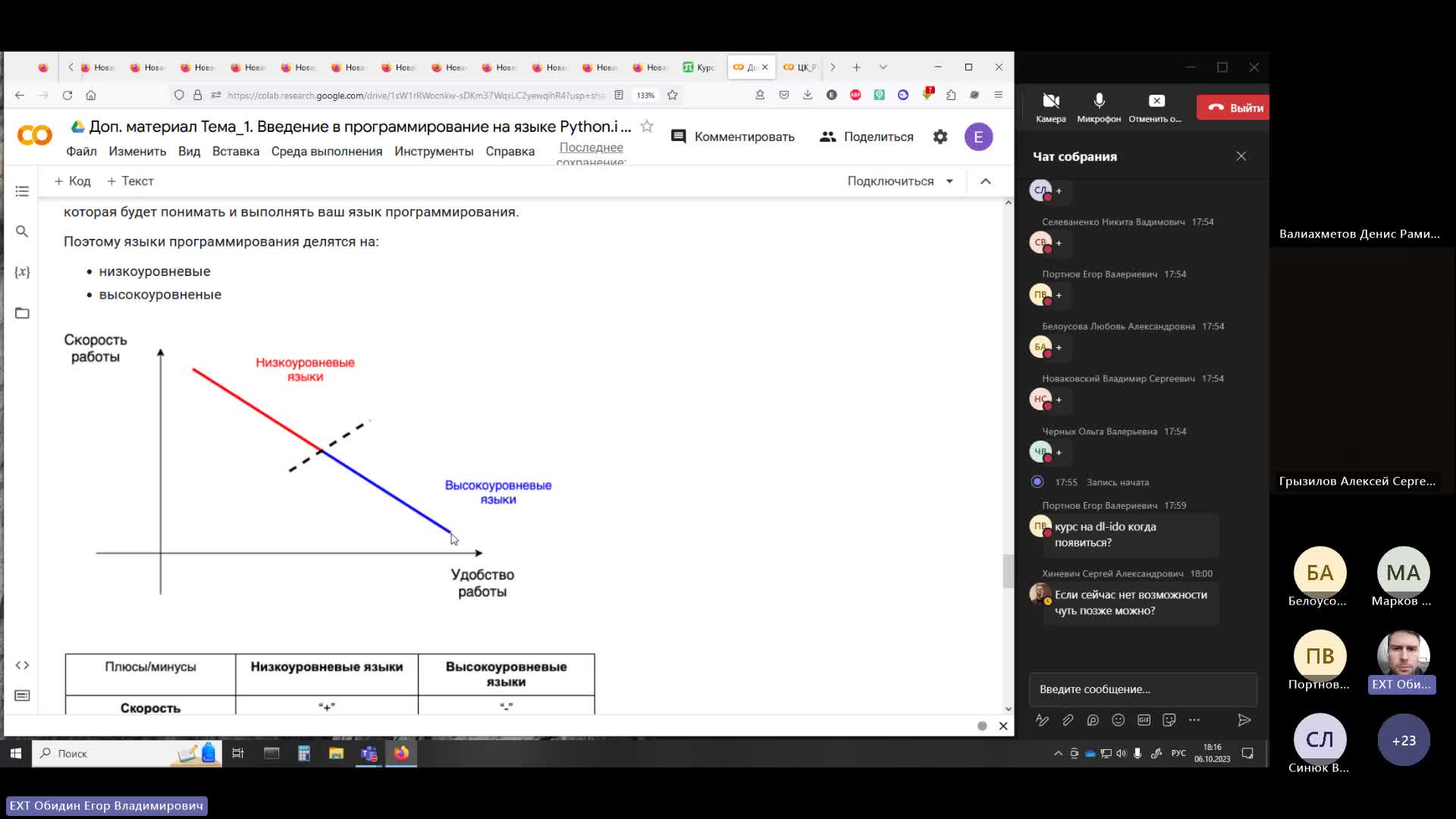Open the Инструменты menu
The width and height of the screenshot is (1456, 819).
click(x=434, y=151)
